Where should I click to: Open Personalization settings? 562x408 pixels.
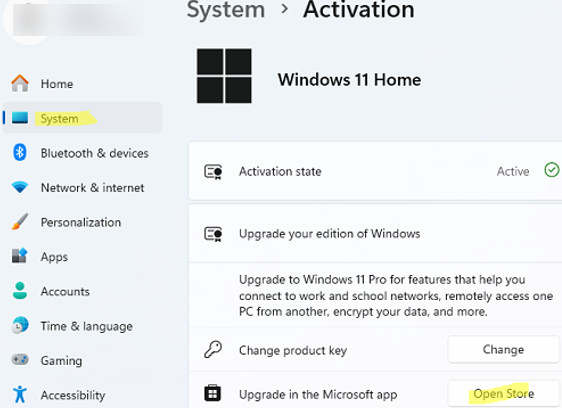[x=82, y=222]
